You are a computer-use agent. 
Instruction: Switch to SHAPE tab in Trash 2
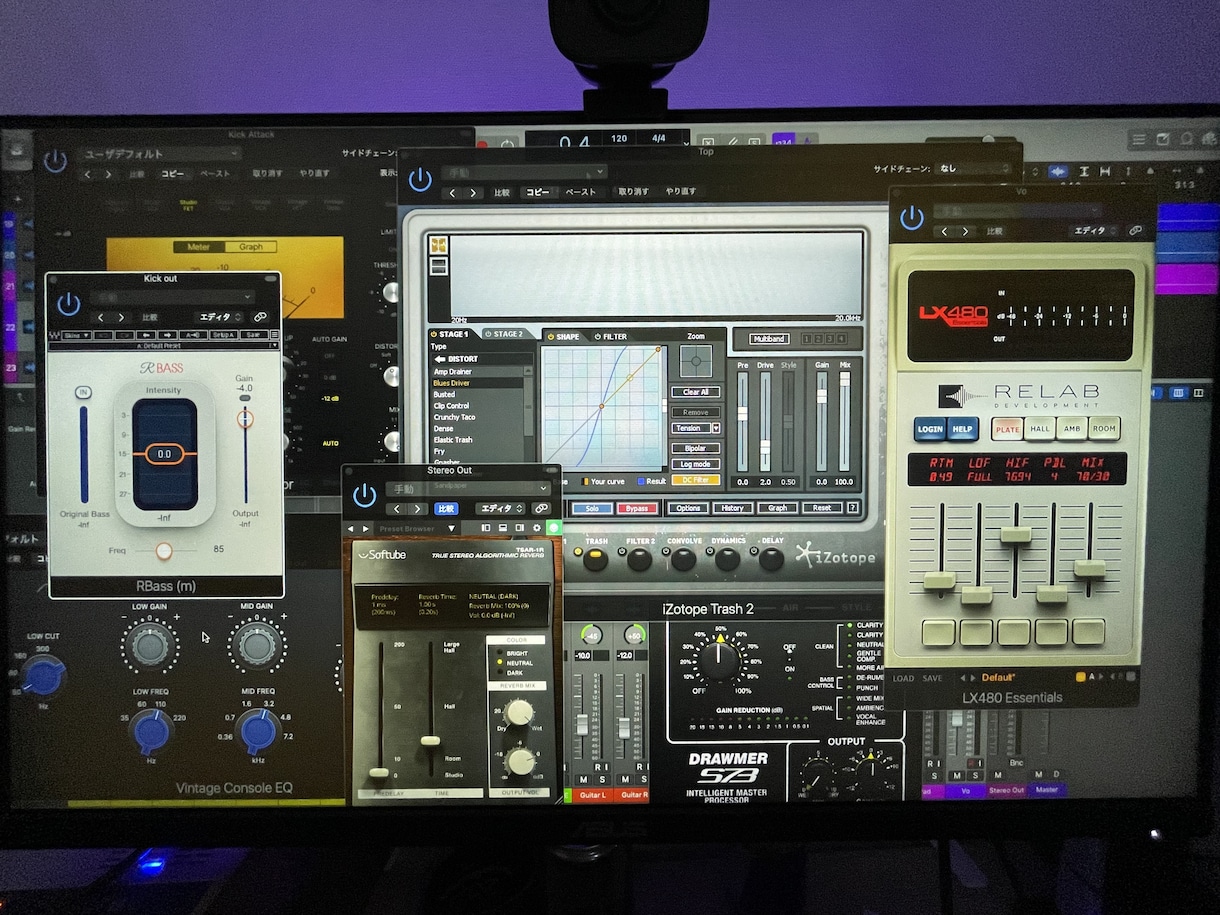click(564, 337)
